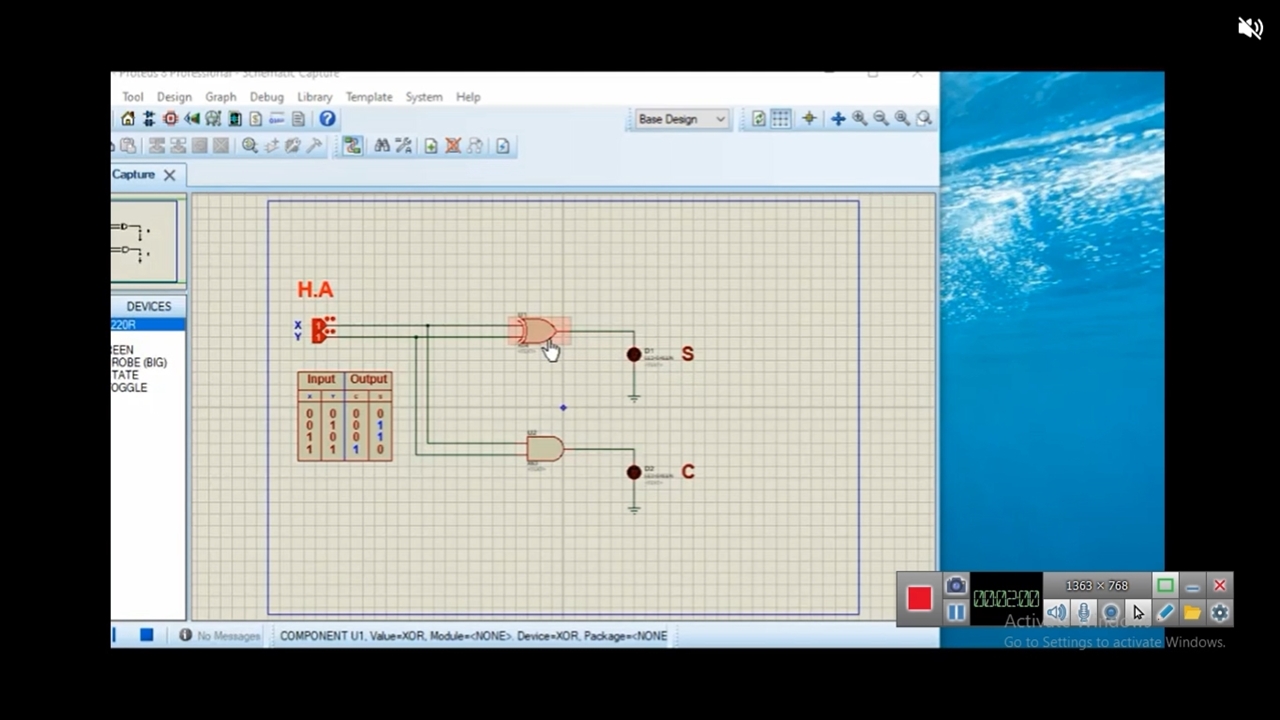Click the zoom in magnifier icon
Viewport: 1280px width, 720px height.
[x=860, y=119]
